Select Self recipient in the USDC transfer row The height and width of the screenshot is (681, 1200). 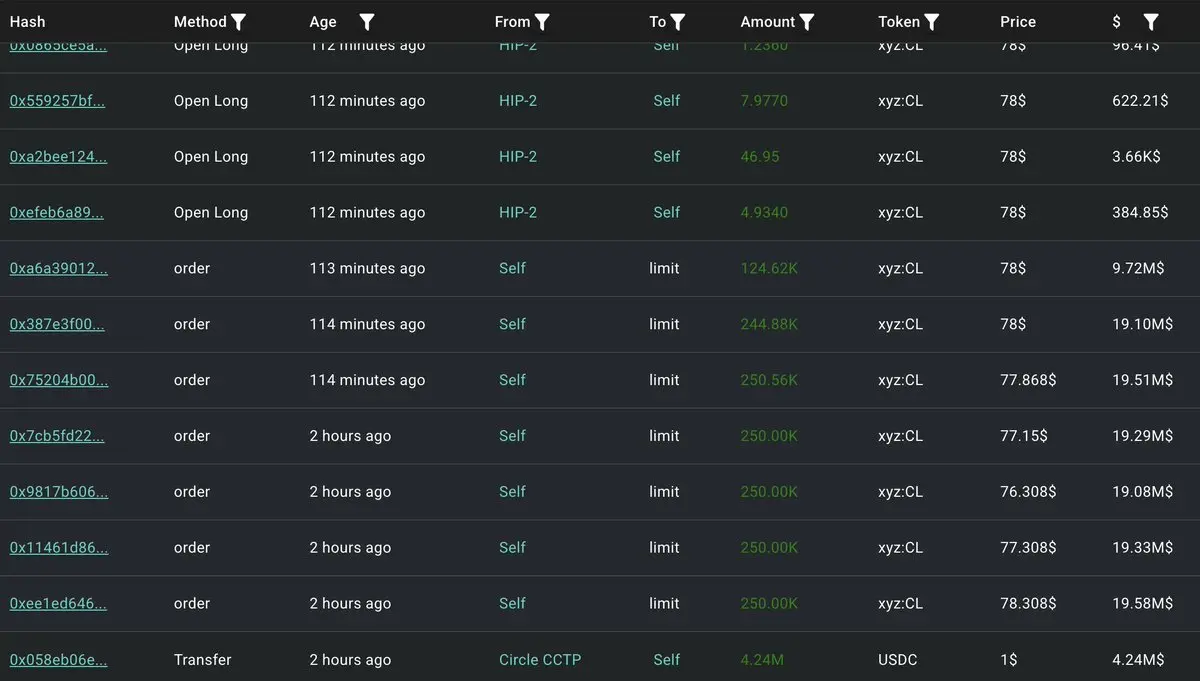667,660
